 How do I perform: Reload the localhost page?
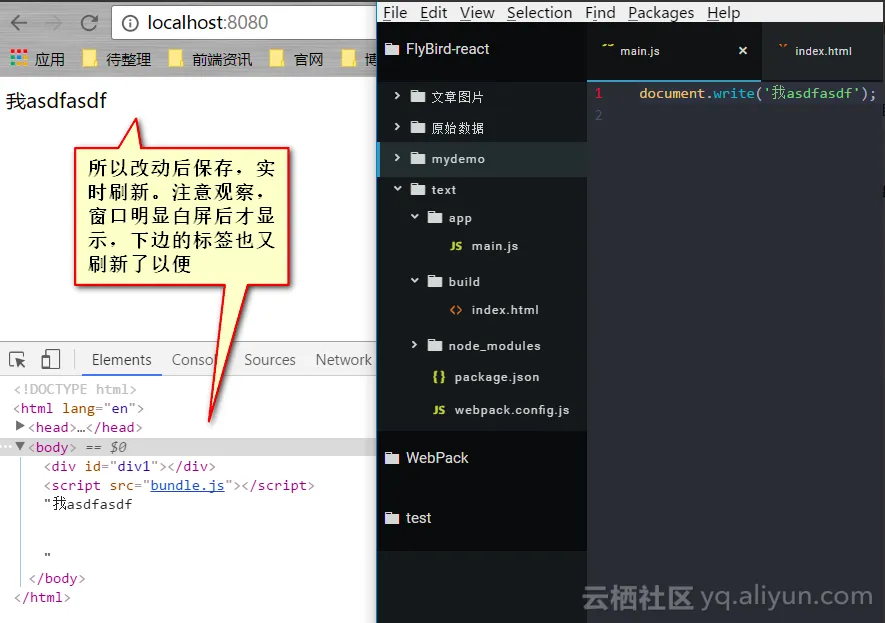tap(89, 23)
